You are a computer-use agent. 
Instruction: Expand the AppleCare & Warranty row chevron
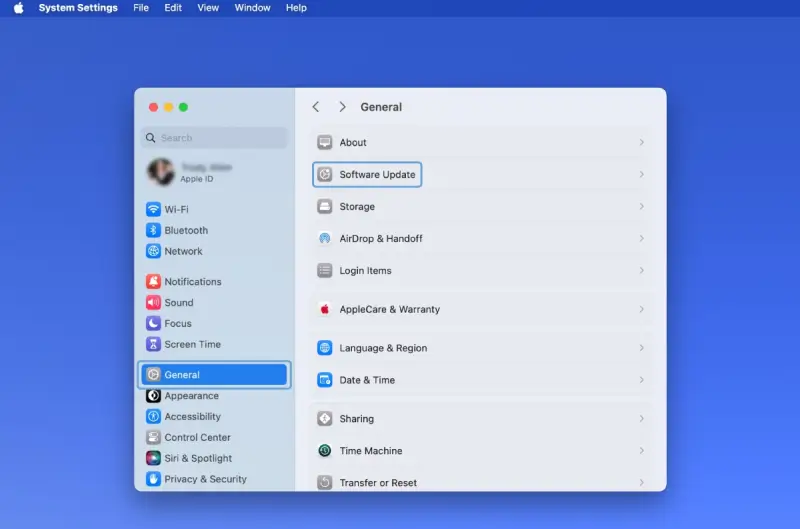click(641, 309)
